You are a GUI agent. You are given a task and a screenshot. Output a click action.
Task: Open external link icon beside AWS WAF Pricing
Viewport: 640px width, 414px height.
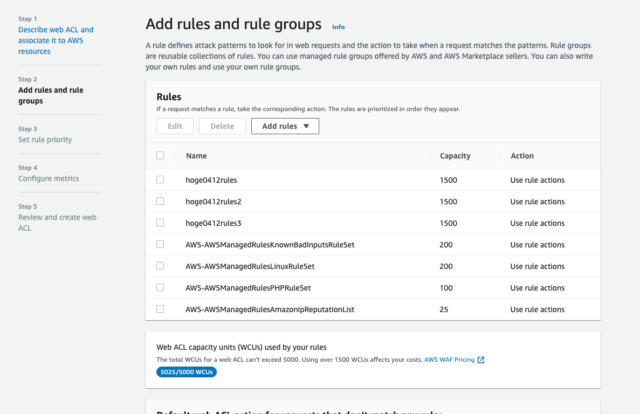[481, 360]
